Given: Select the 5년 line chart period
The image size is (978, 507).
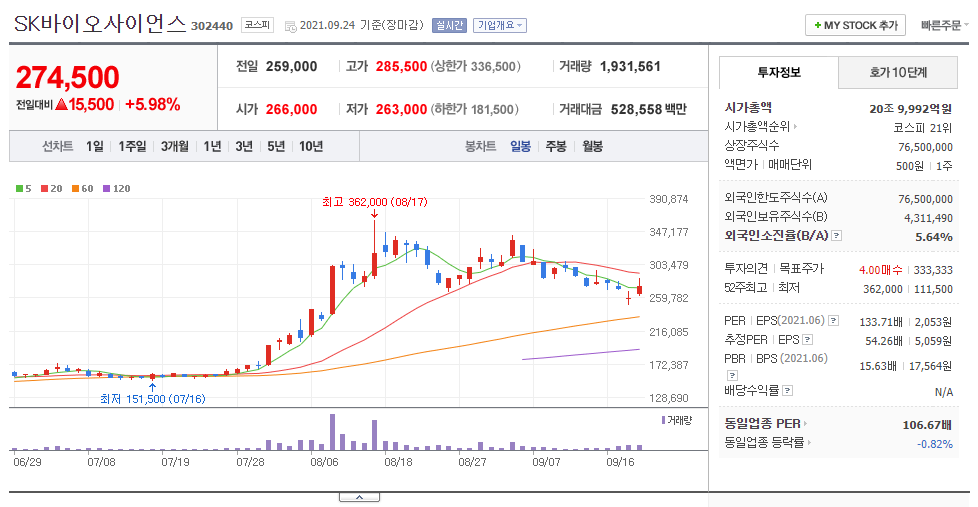Looking at the screenshot, I should coord(276,146).
